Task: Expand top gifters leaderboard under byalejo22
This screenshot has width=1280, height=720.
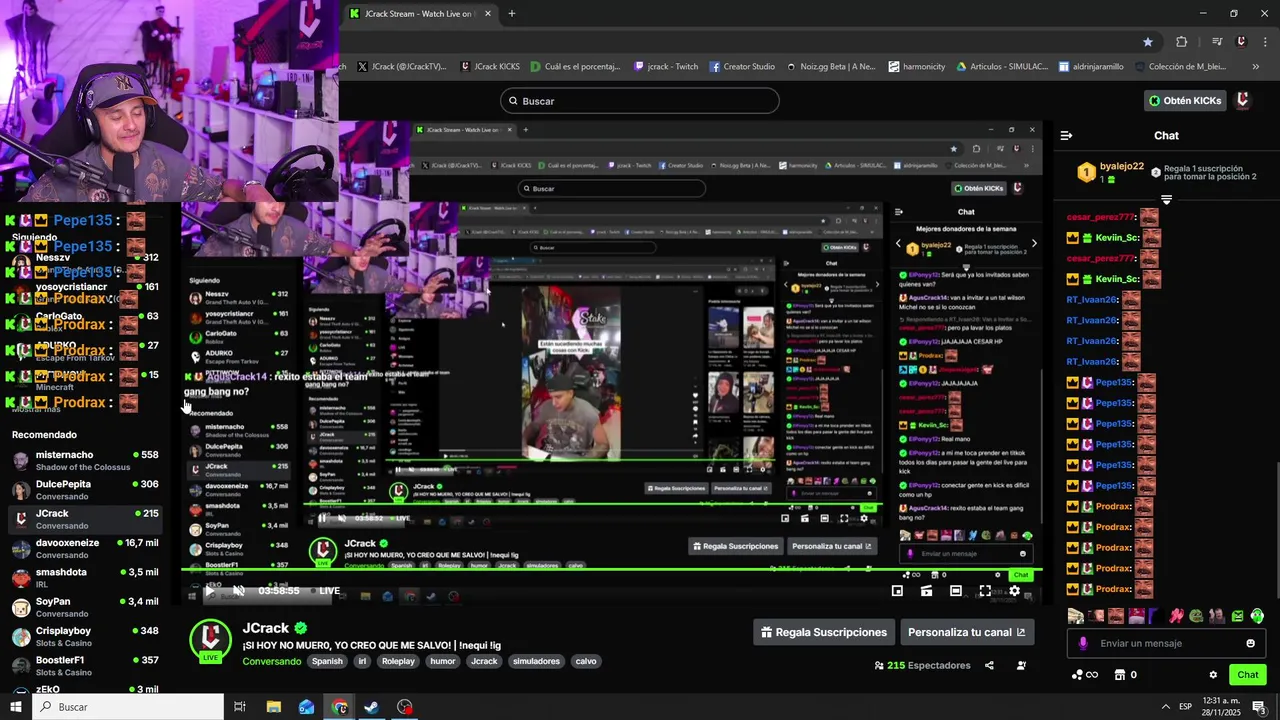Action: (x=1166, y=200)
